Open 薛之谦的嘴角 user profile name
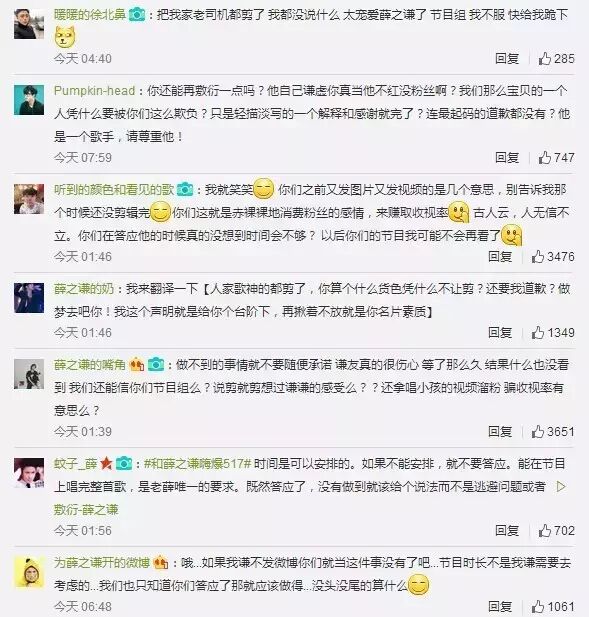589x617 pixels. point(90,365)
